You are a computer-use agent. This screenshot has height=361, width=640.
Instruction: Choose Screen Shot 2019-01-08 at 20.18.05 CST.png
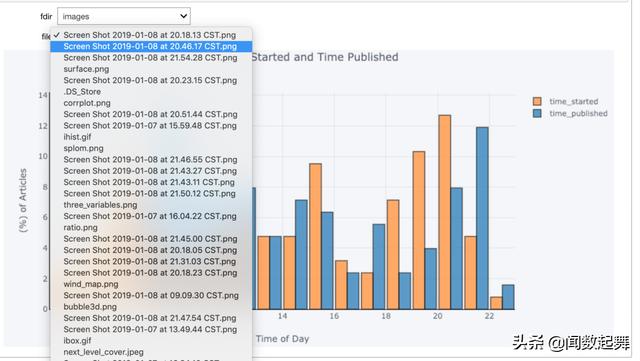pyautogui.click(x=151, y=250)
